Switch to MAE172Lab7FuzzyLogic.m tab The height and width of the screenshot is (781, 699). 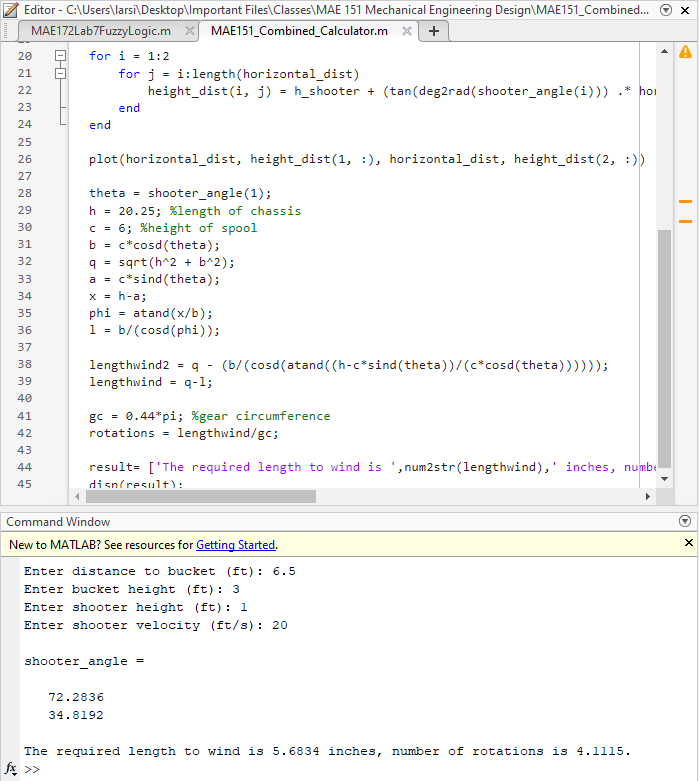tap(100, 31)
